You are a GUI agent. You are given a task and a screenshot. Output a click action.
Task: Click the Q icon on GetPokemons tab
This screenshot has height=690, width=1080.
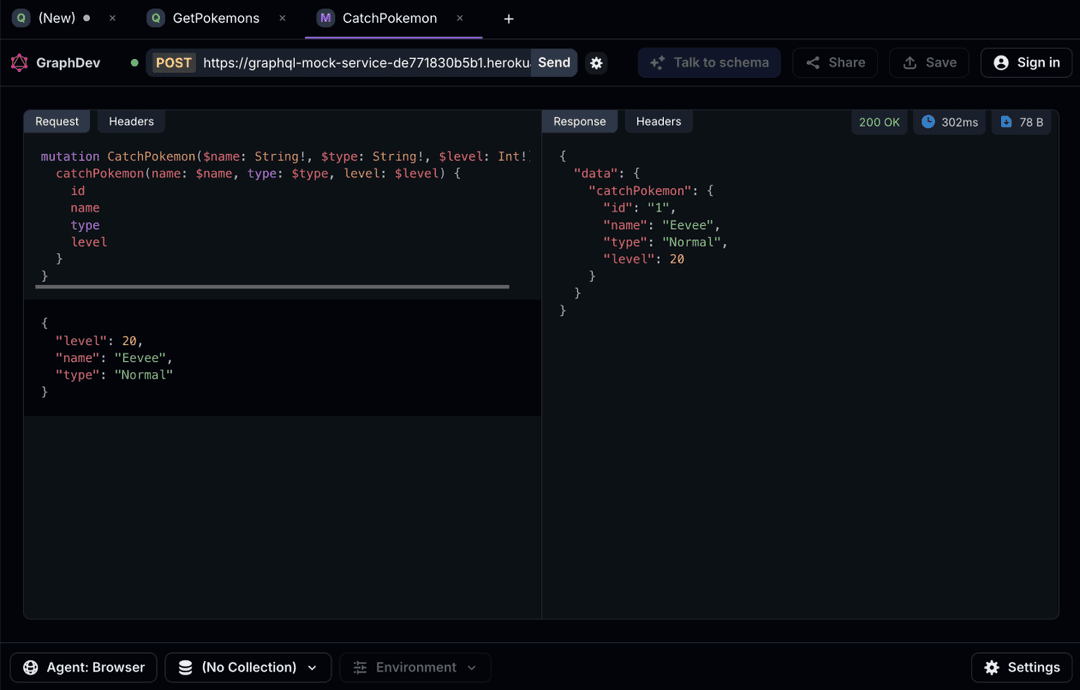pyautogui.click(x=156, y=19)
